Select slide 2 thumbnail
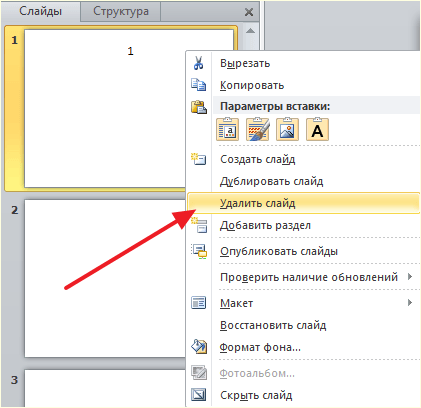 (105, 278)
